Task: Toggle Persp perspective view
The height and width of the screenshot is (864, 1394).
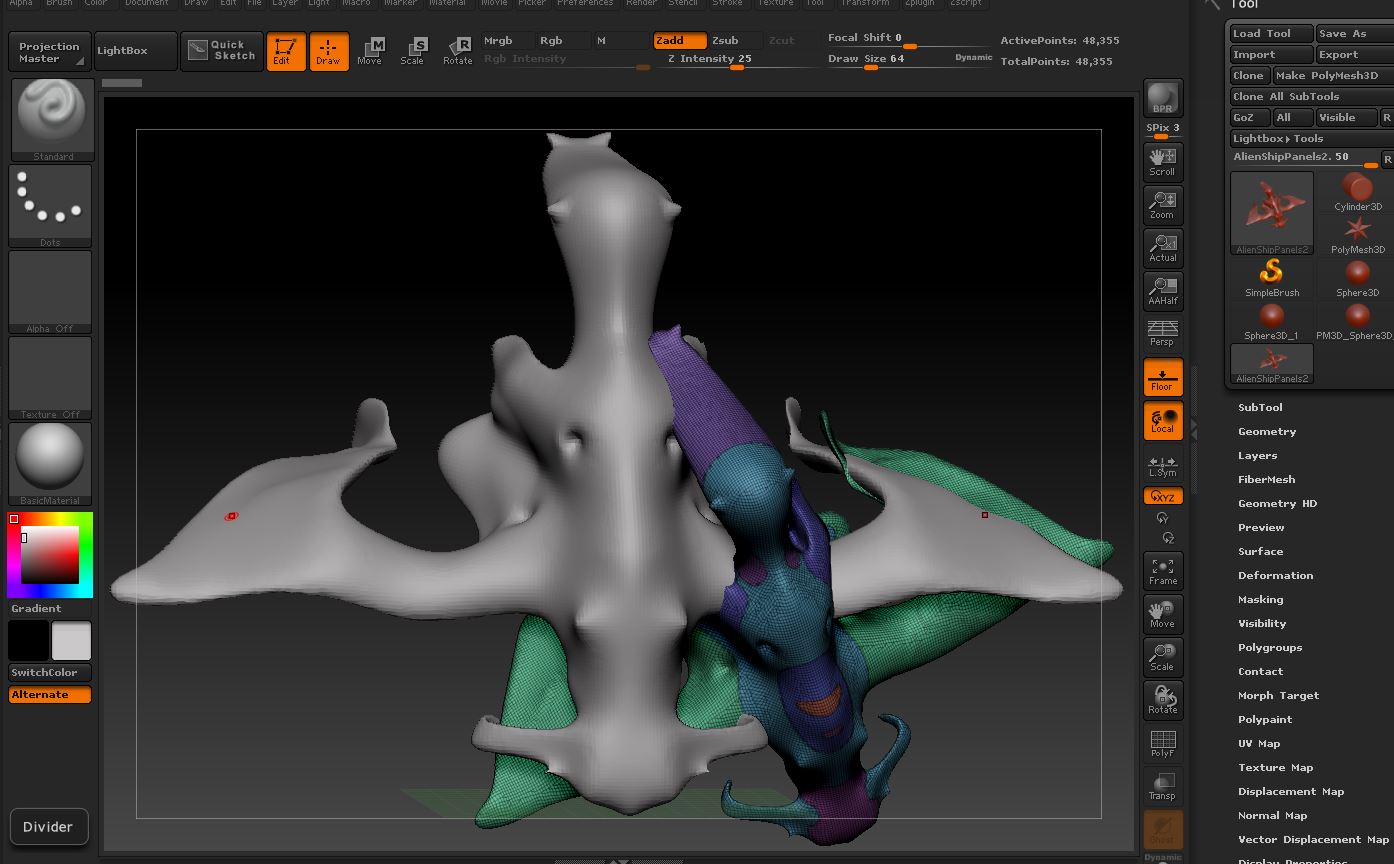Action: point(1163,334)
